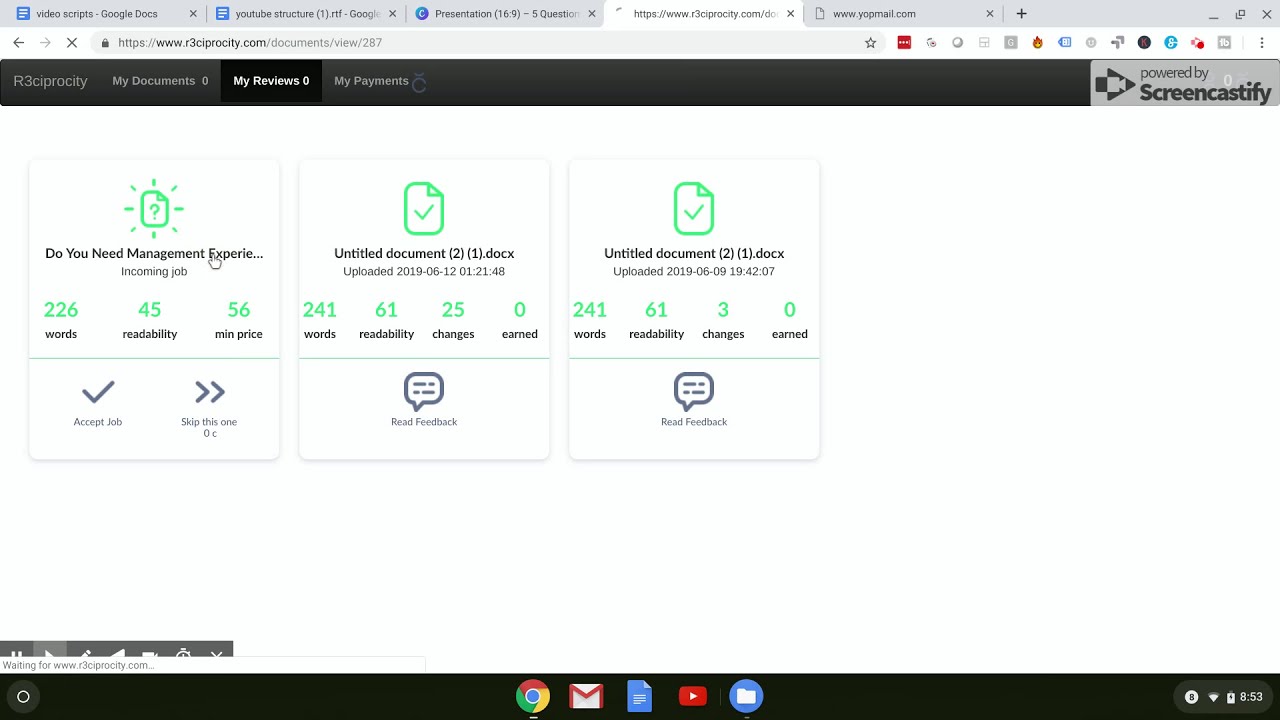Click the Incoming job label
The width and height of the screenshot is (1280, 720).
click(x=154, y=271)
